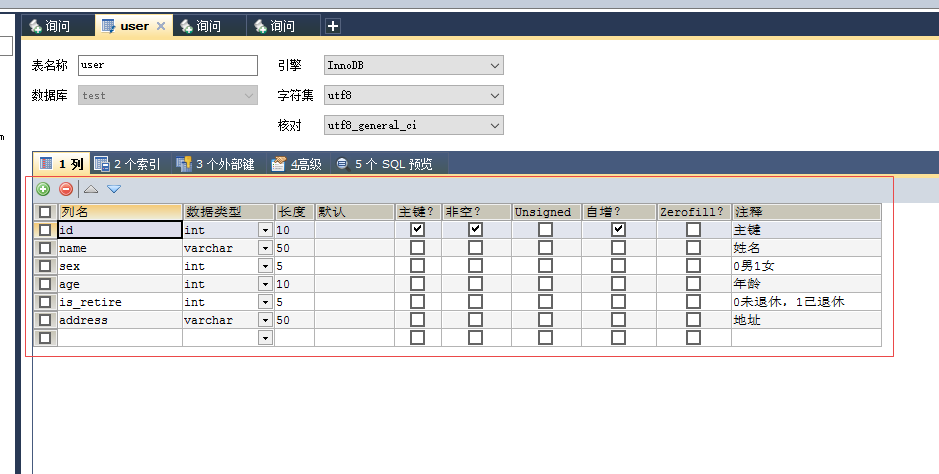Select the address column name cell
Screen dimensions: 939x474
pos(120,320)
